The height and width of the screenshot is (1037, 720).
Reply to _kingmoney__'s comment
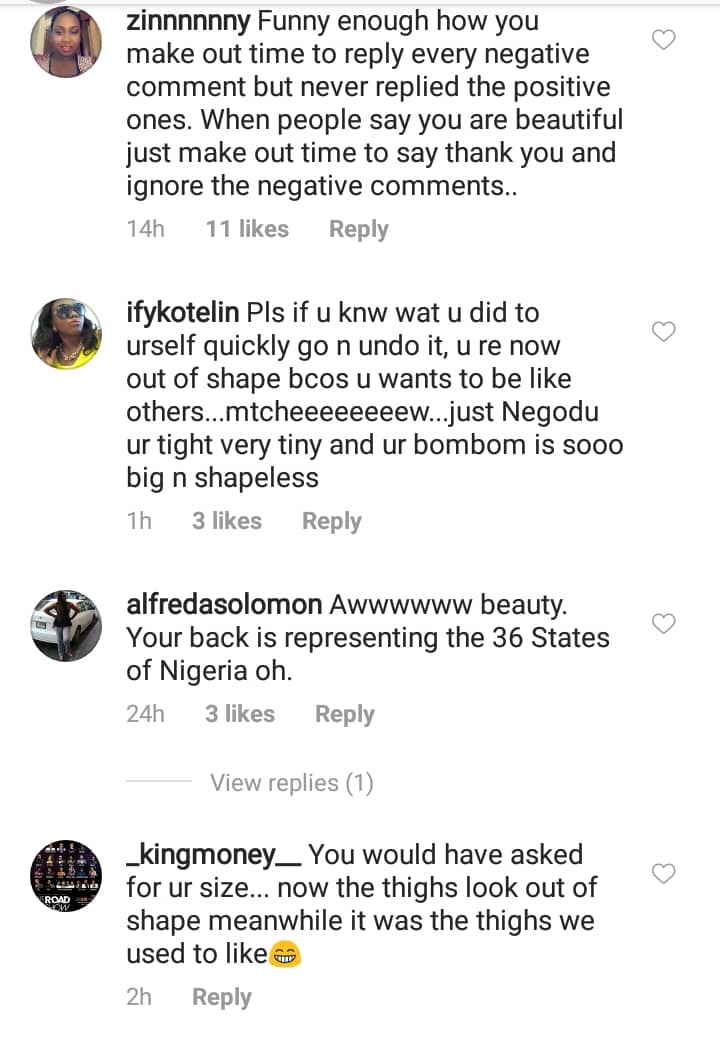point(221,997)
